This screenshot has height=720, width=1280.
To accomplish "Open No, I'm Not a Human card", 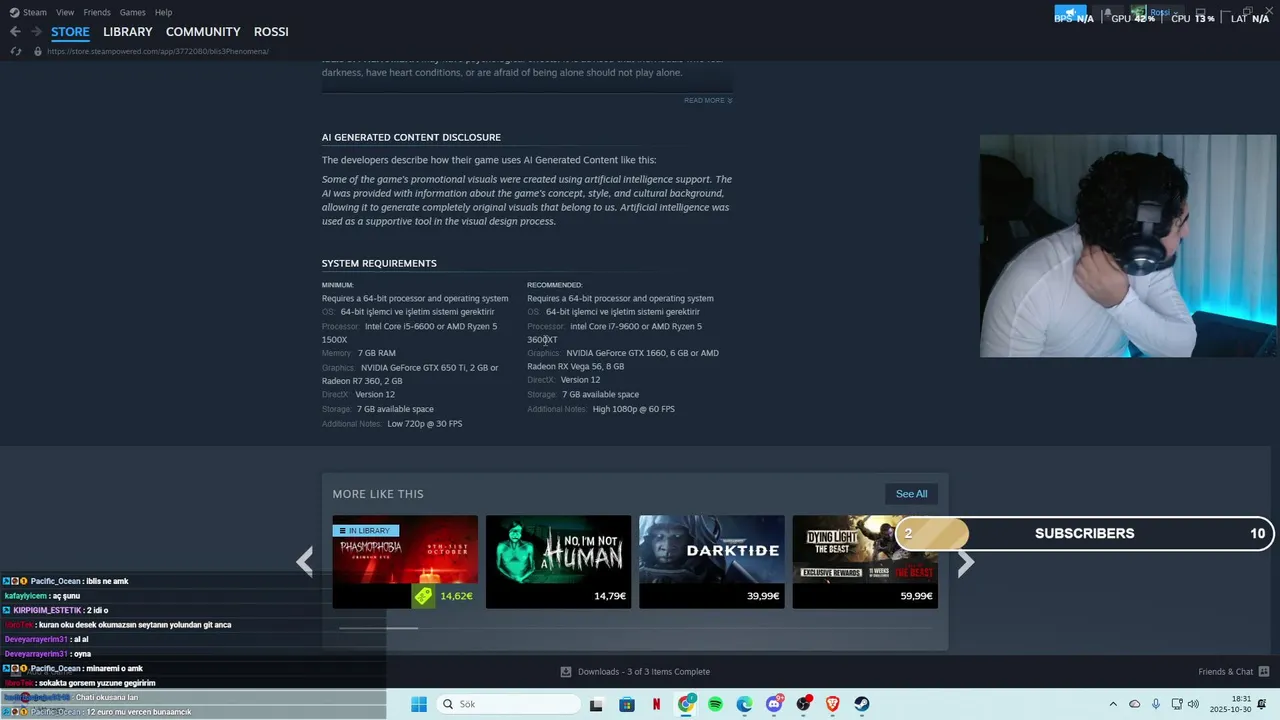I will (x=558, y=561).
